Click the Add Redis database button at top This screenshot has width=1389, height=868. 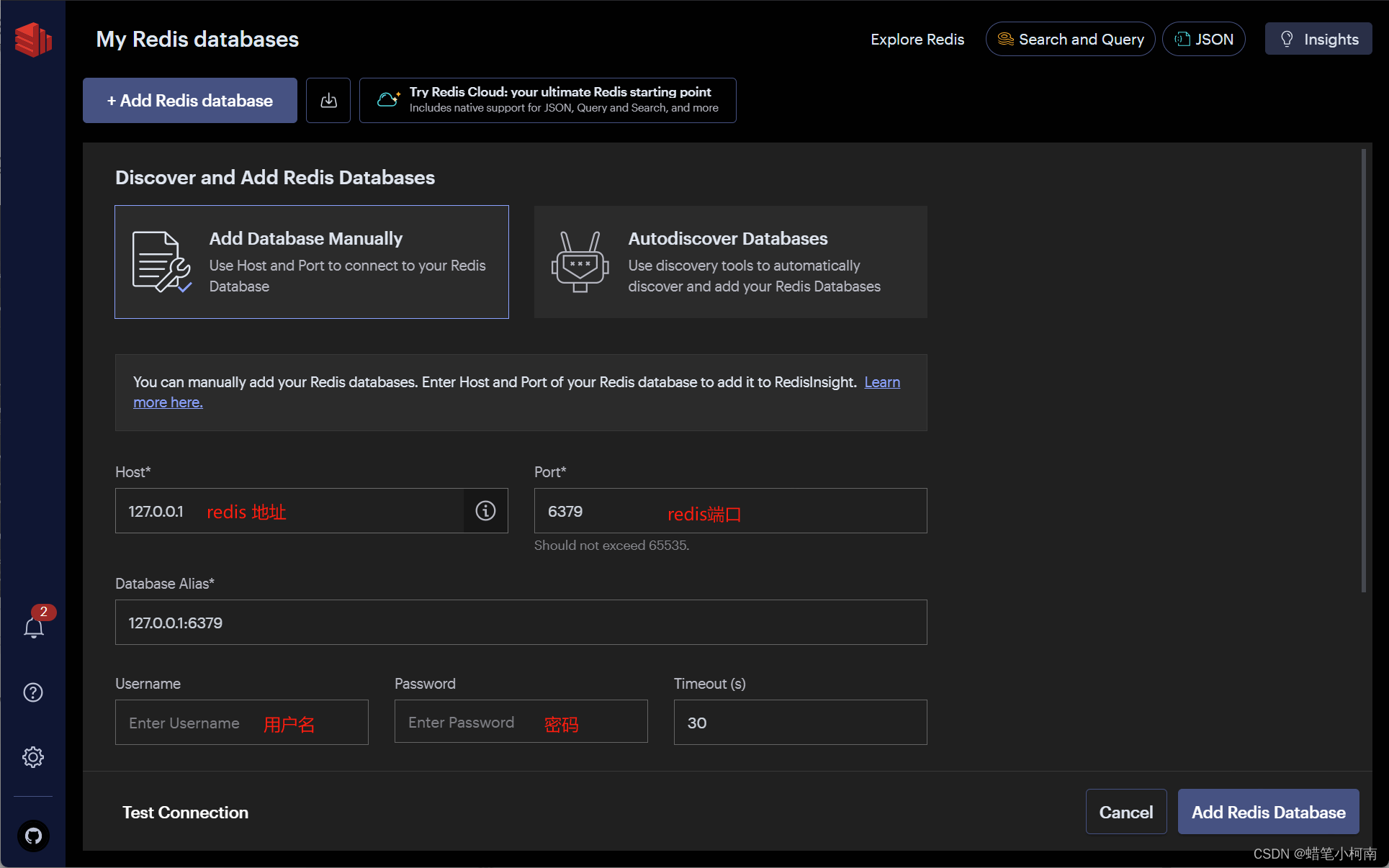[x=190, y=100]
